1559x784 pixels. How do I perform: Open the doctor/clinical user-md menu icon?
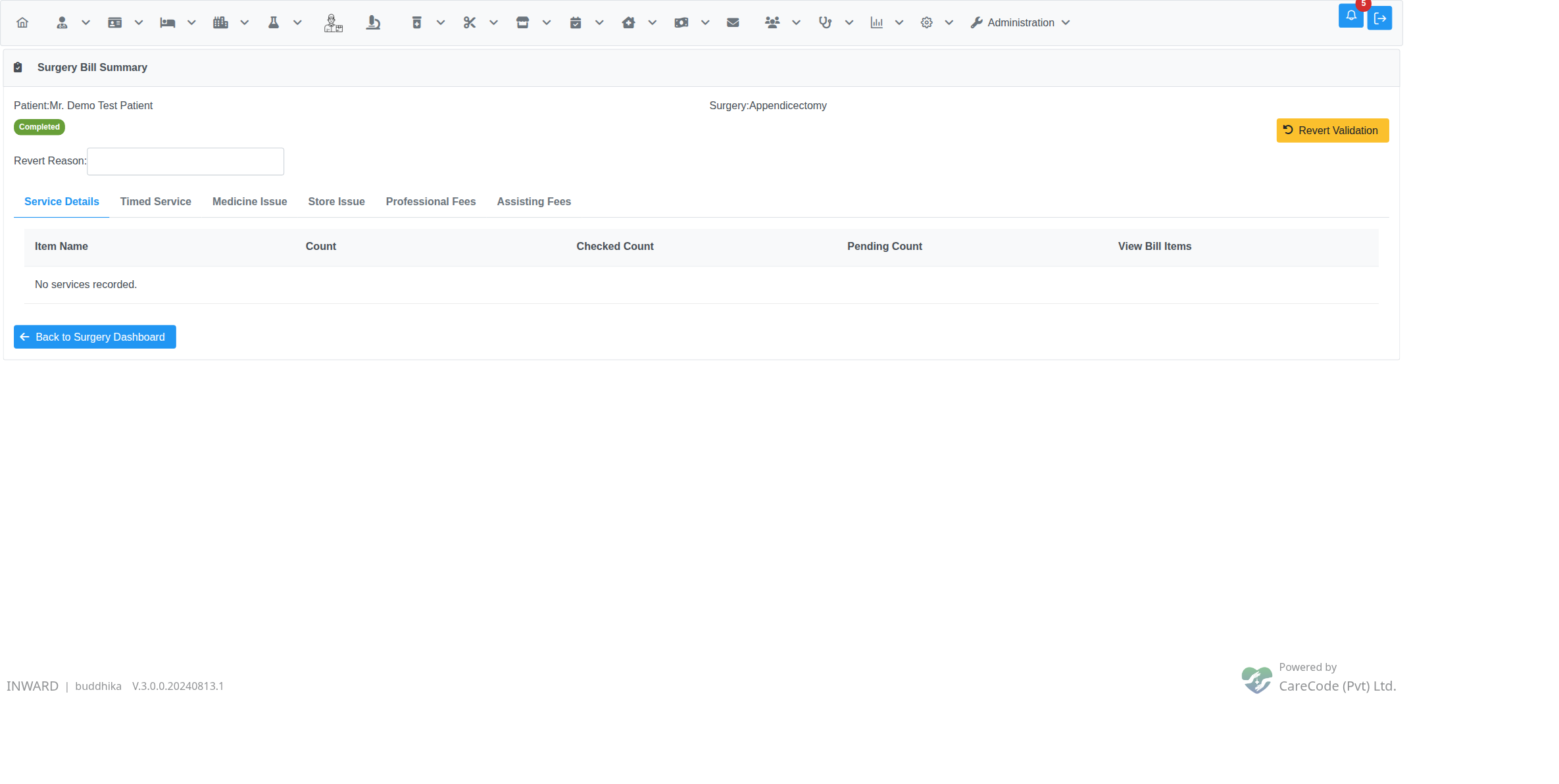[62, 22]
